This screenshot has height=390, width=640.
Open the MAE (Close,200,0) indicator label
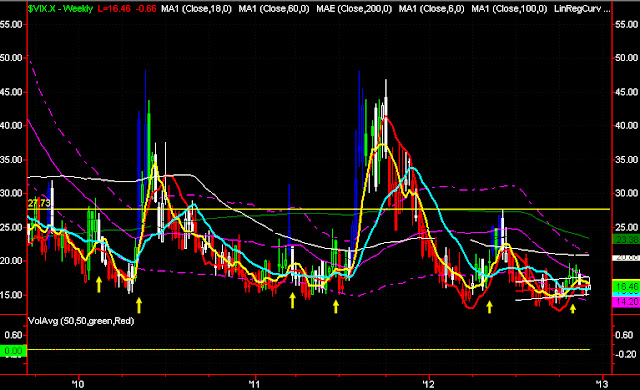tap(354, 9)
